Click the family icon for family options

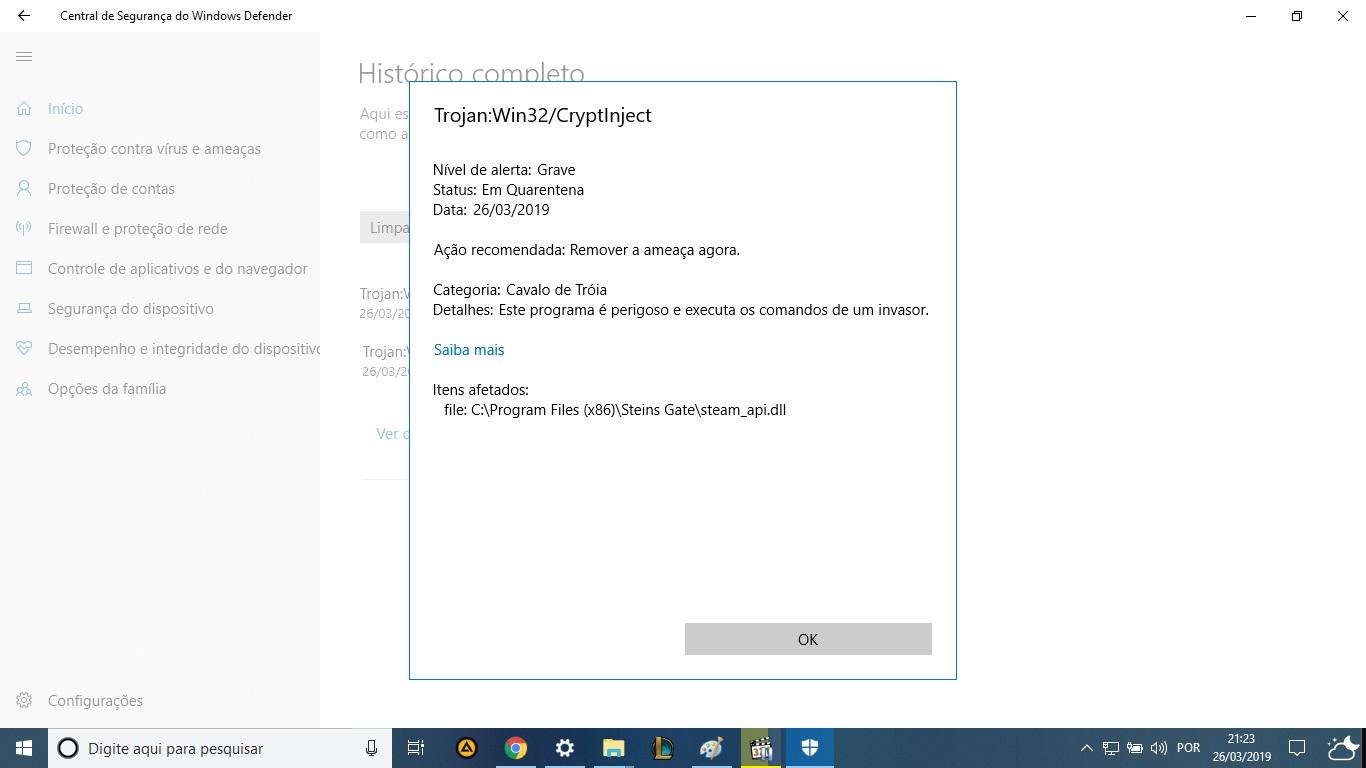[24, 388]
